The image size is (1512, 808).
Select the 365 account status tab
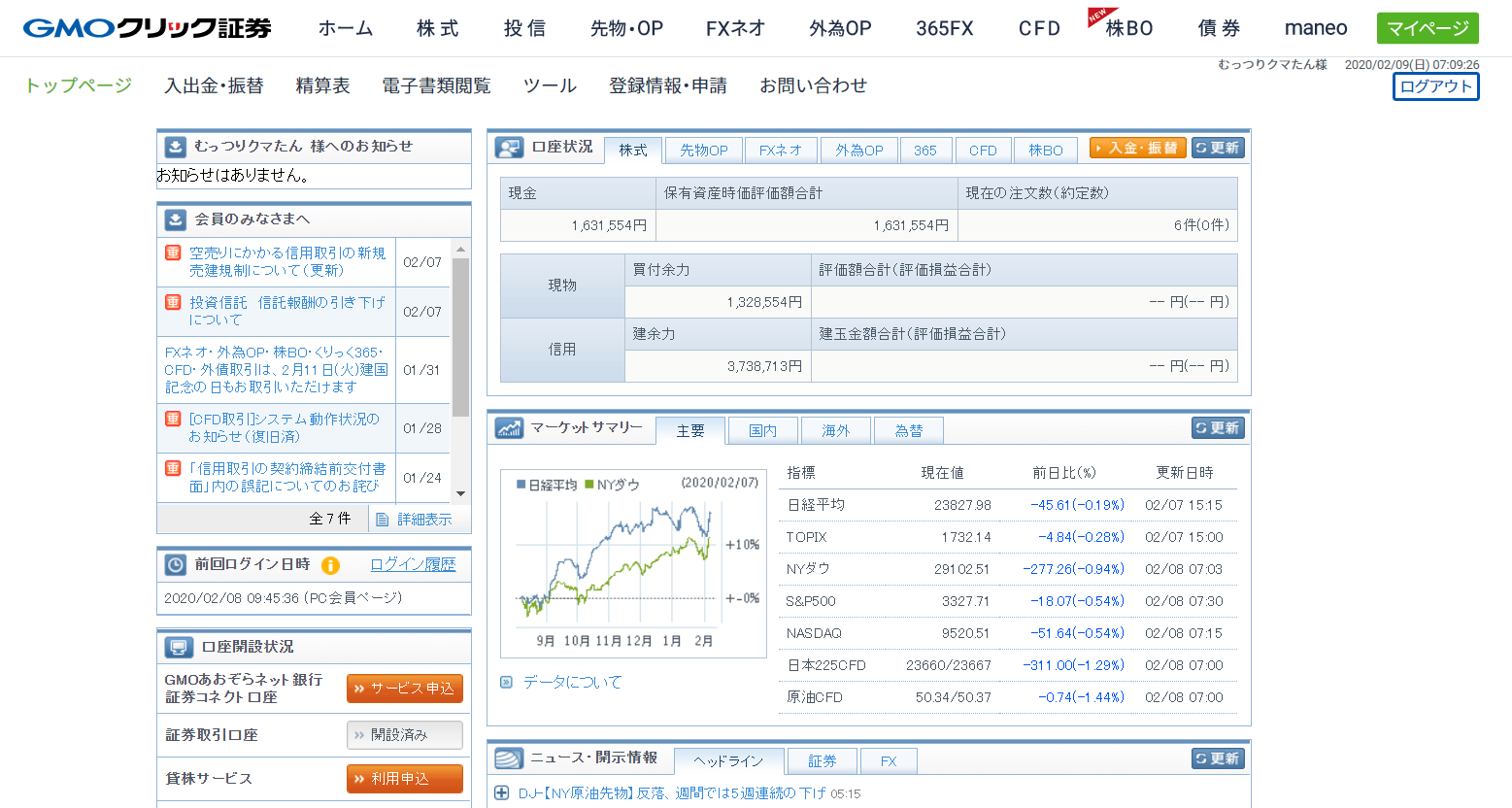(x=925, y=151)
